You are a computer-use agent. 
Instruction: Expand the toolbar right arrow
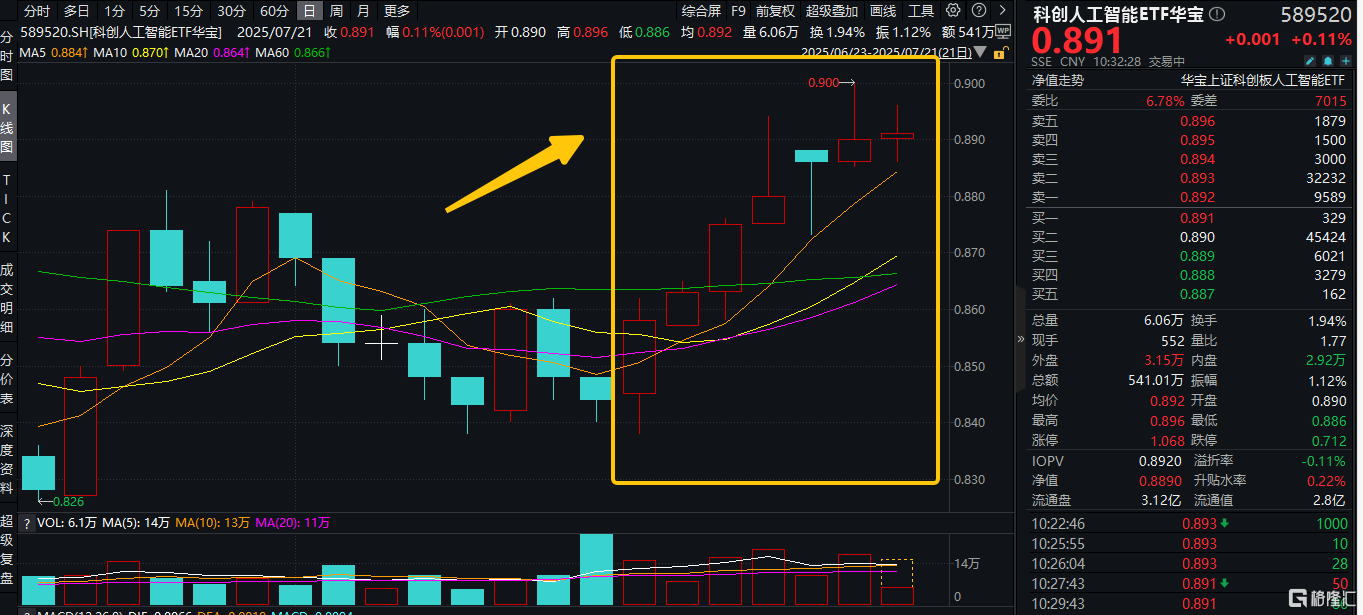point(1001,11)
